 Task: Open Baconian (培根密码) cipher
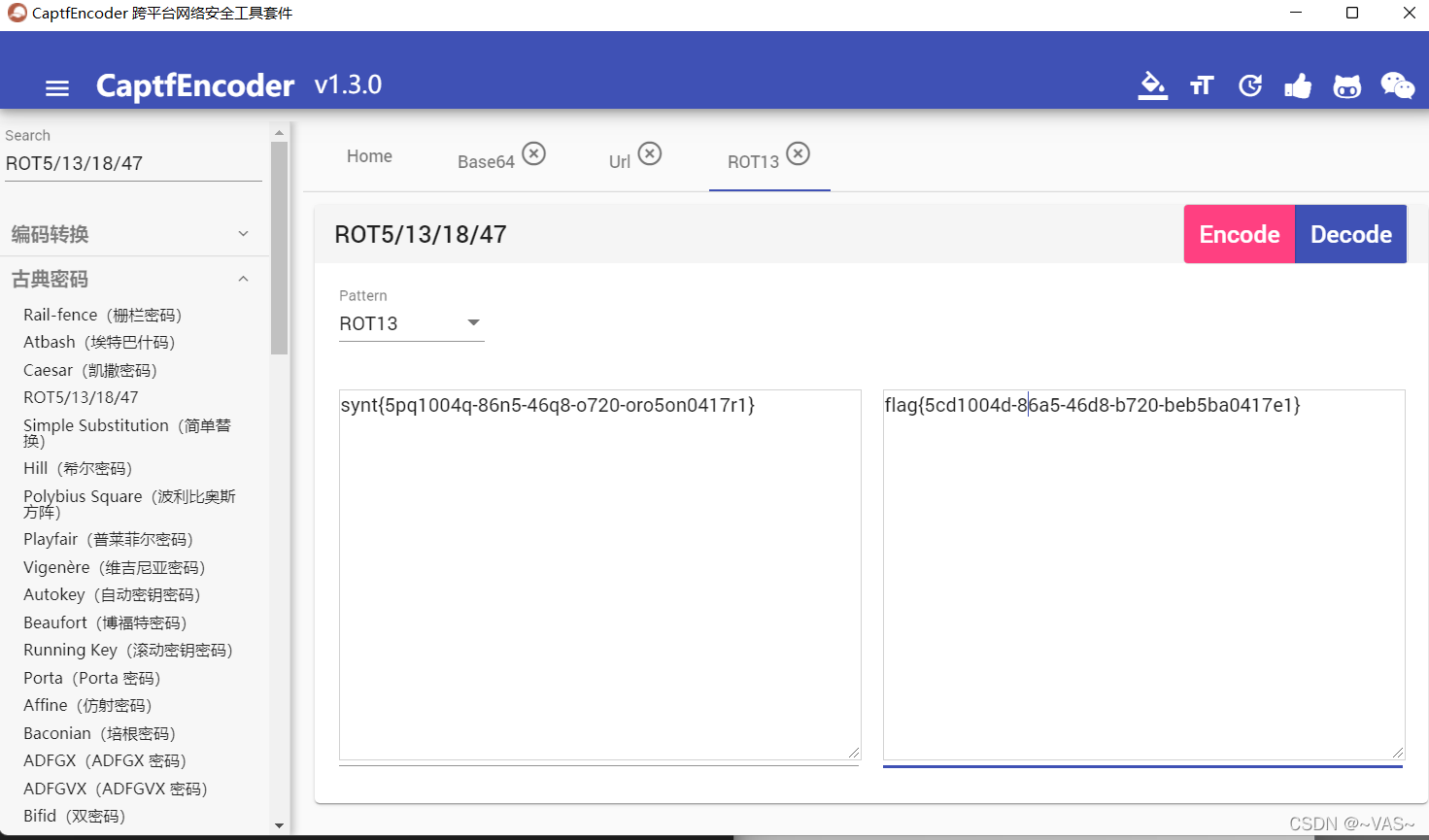100,733
